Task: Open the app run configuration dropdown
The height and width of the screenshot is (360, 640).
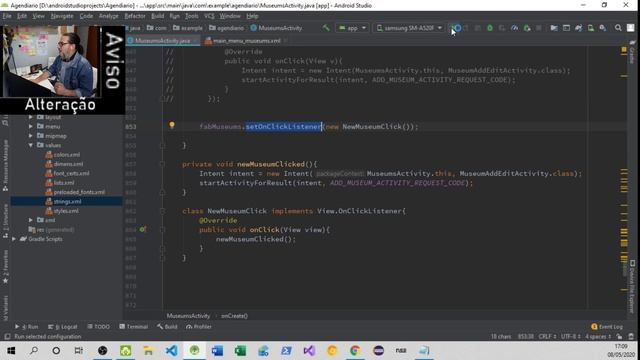Action: (x=352, y=28)
